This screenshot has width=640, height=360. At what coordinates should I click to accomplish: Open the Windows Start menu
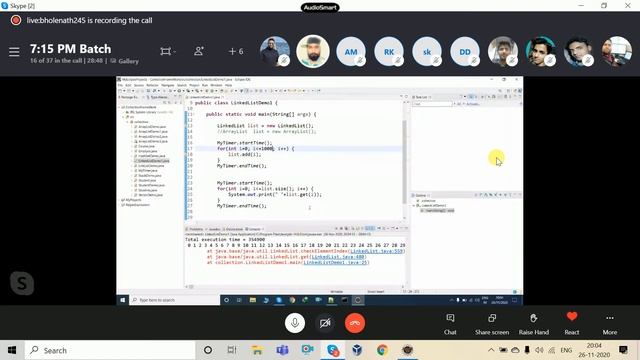(12, 350)
